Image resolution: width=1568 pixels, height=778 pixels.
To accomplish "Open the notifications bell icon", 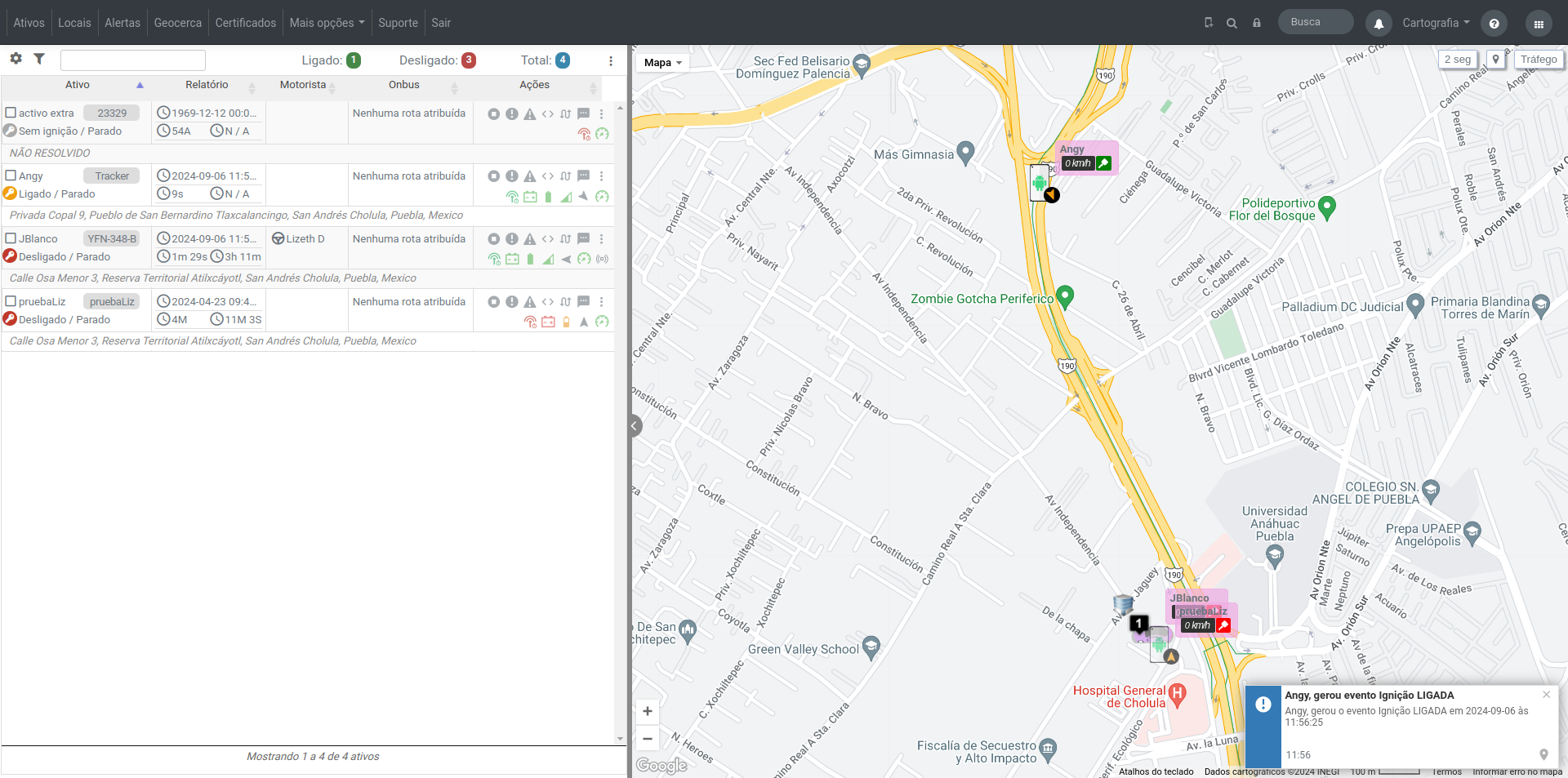I will 1379,23.
